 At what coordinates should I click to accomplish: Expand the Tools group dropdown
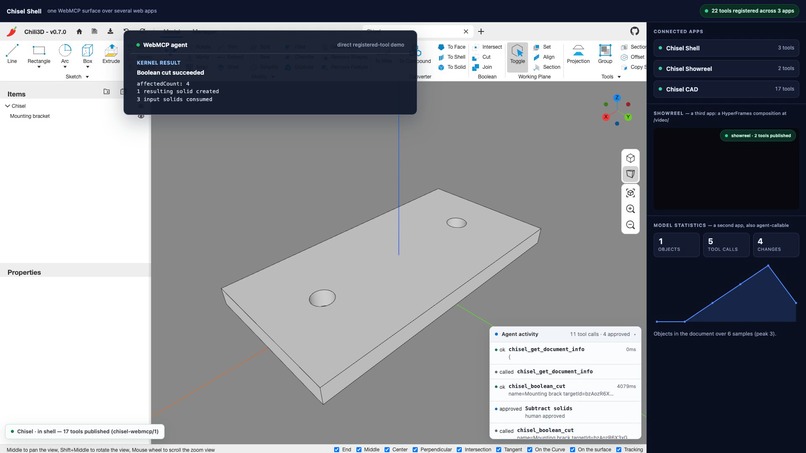coord(619,77)
